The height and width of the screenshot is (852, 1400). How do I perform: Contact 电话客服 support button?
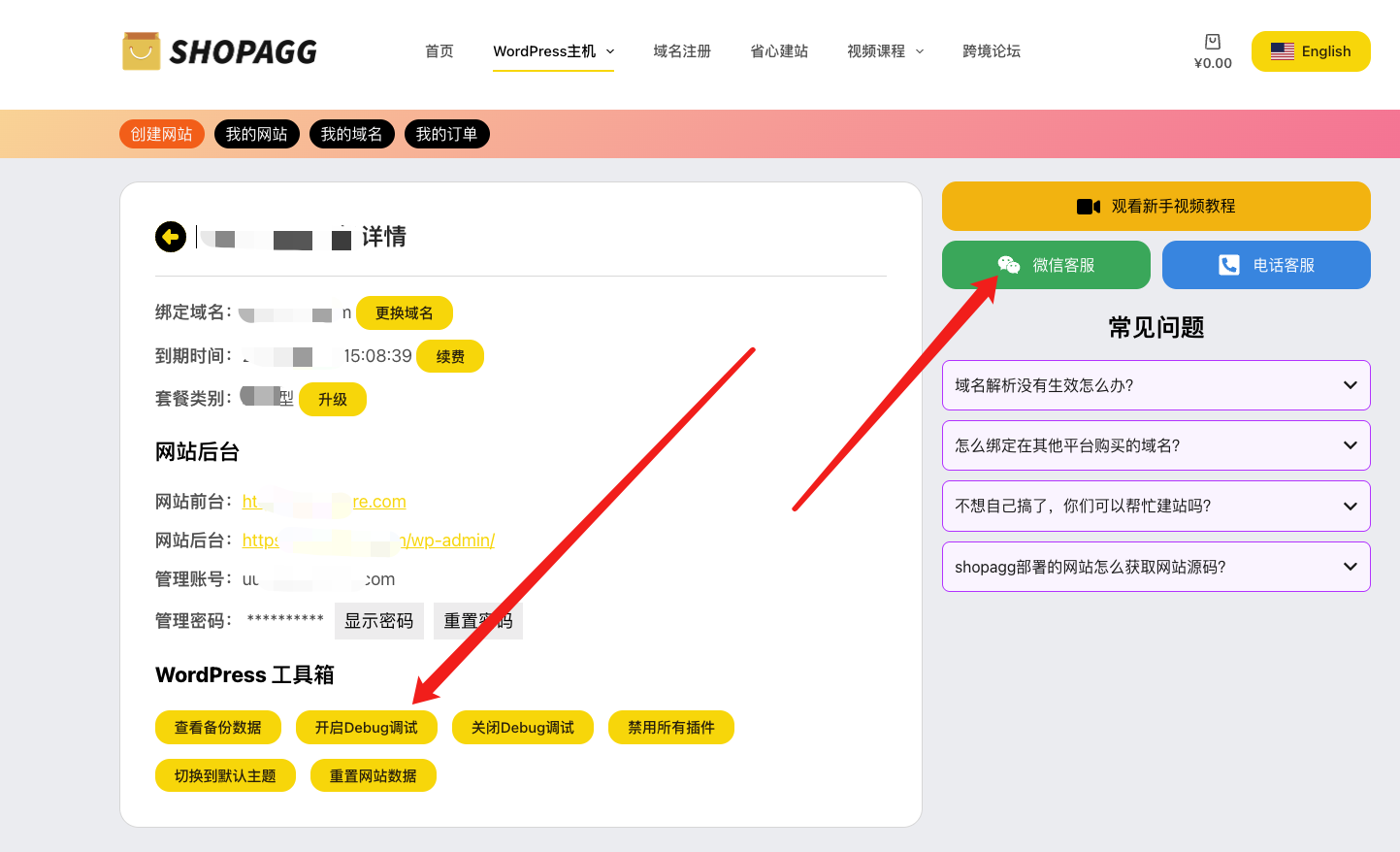pyautogui.click(x=1266, y=265)
